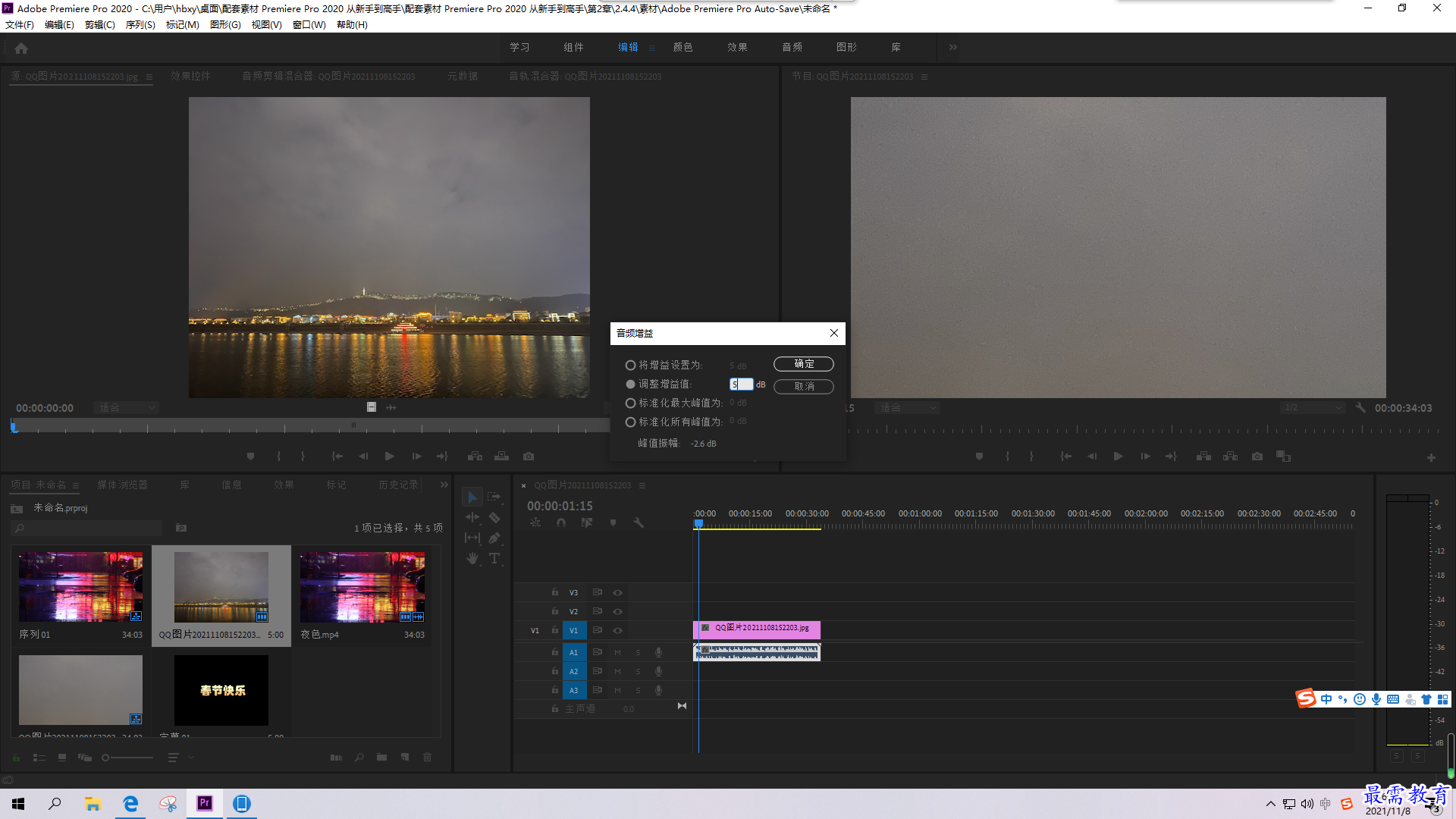Viewport: 1456px width, 819px height.
Task: Click the Lift button in program monitor
Action: tap(1203, 457)
